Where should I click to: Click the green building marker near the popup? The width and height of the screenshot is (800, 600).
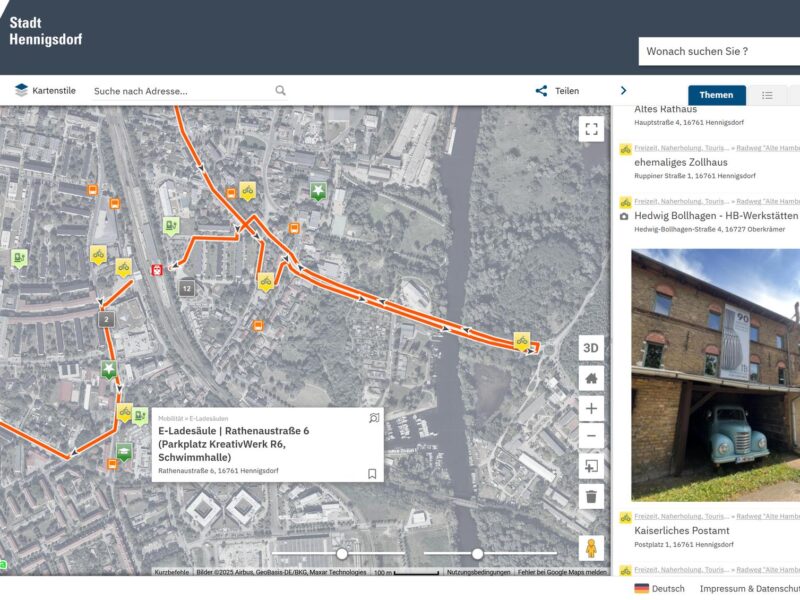point(124,452)
